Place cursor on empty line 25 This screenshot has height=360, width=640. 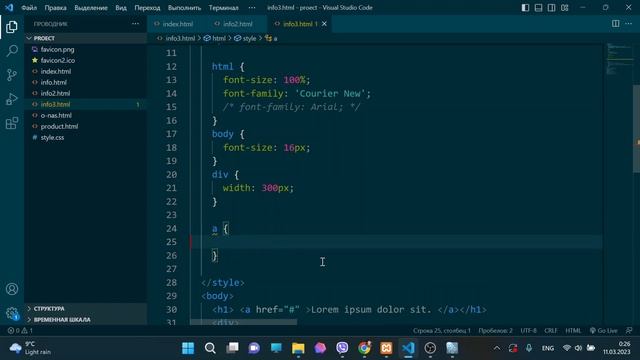tap(396, 242)
